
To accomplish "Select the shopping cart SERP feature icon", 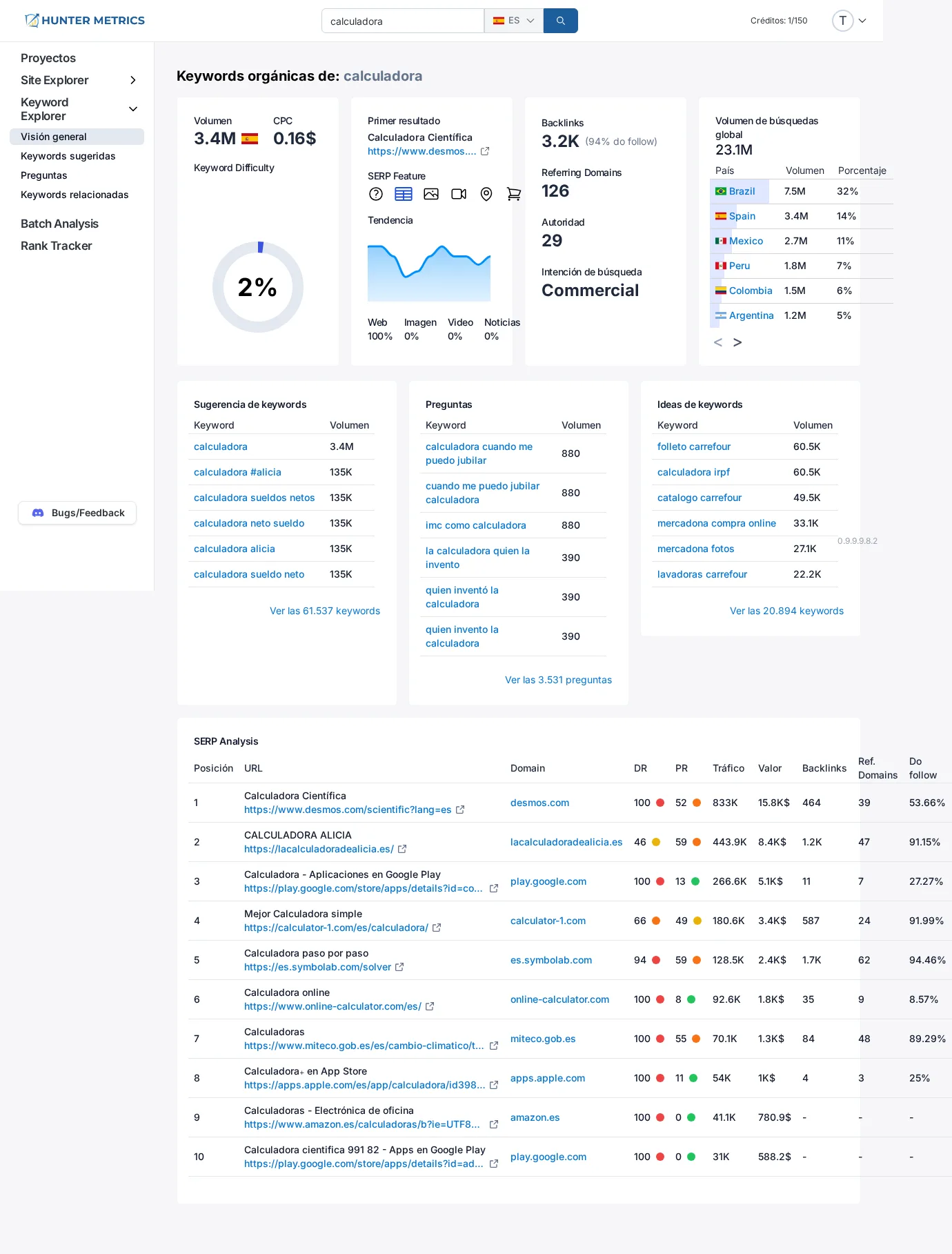I will tap(514, 194).
